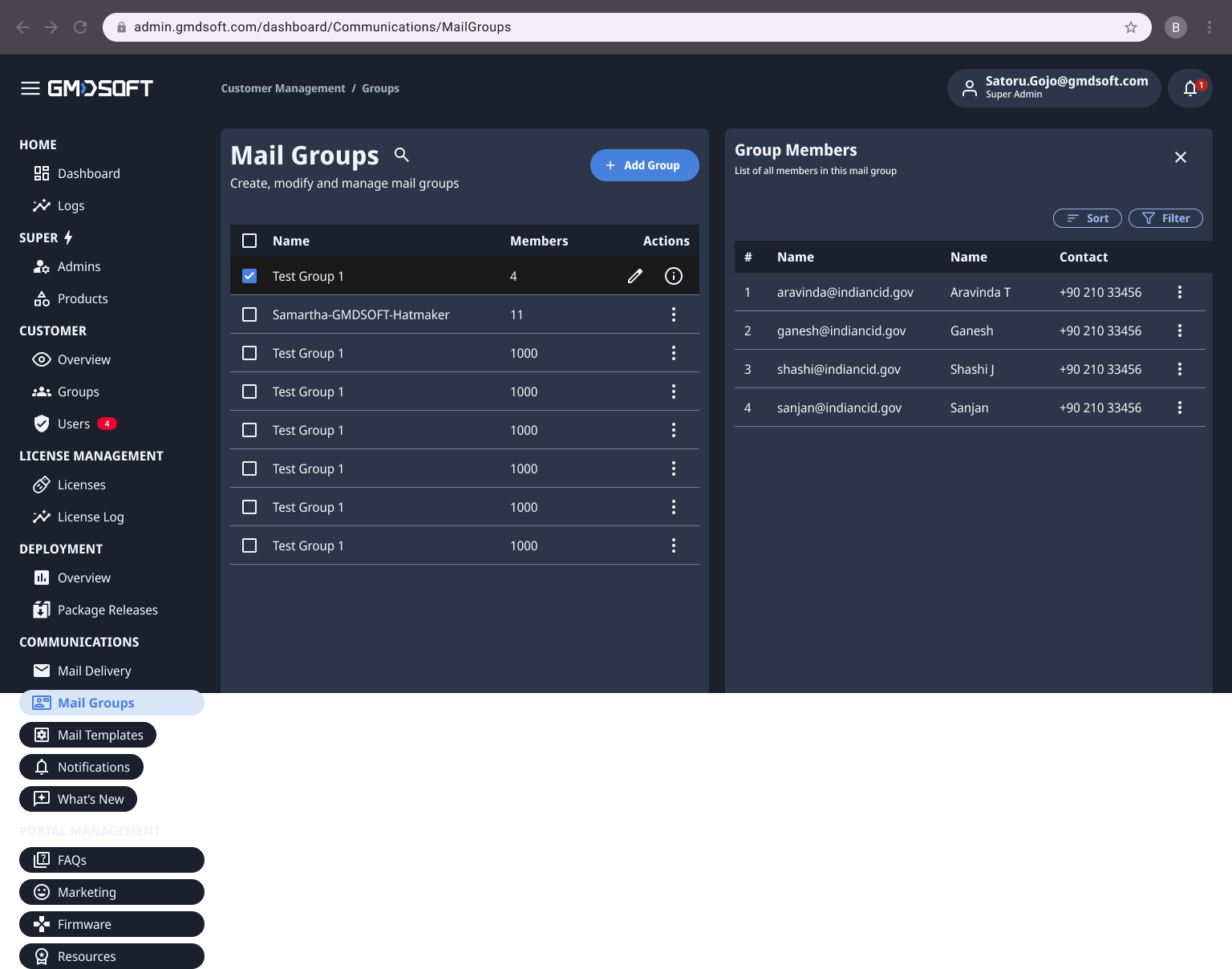Click Customer Management breadcrumb link
The image size is (1232, 969).
coord(283,88)
